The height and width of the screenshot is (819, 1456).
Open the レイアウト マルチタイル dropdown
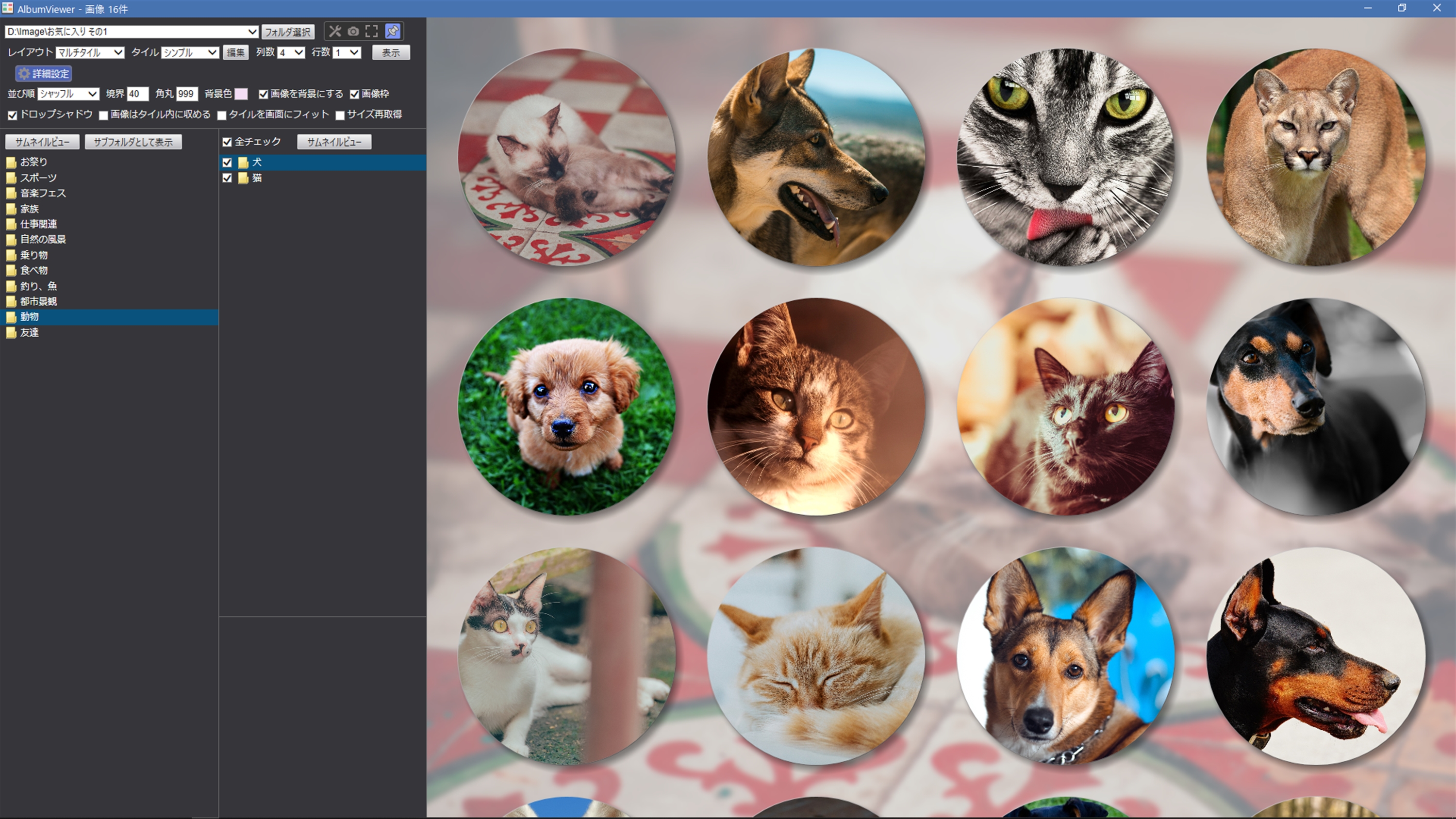[90, 52]
